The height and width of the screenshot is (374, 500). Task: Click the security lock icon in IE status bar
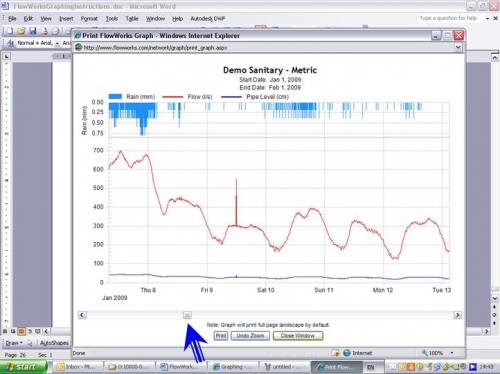pos(335,353)
